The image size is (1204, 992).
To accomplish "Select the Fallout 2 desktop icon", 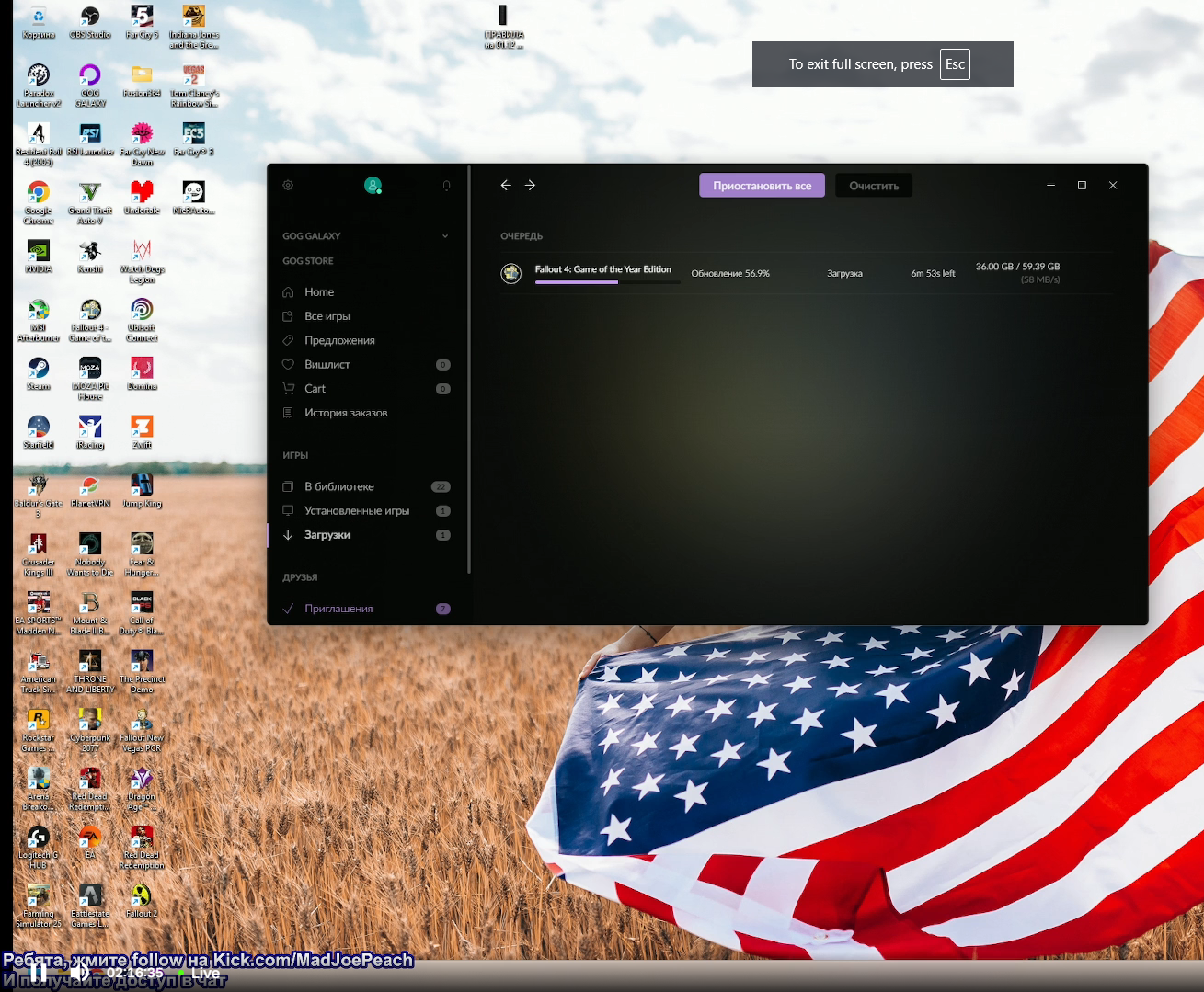I will pyautogui.click(x=142, y=900).
